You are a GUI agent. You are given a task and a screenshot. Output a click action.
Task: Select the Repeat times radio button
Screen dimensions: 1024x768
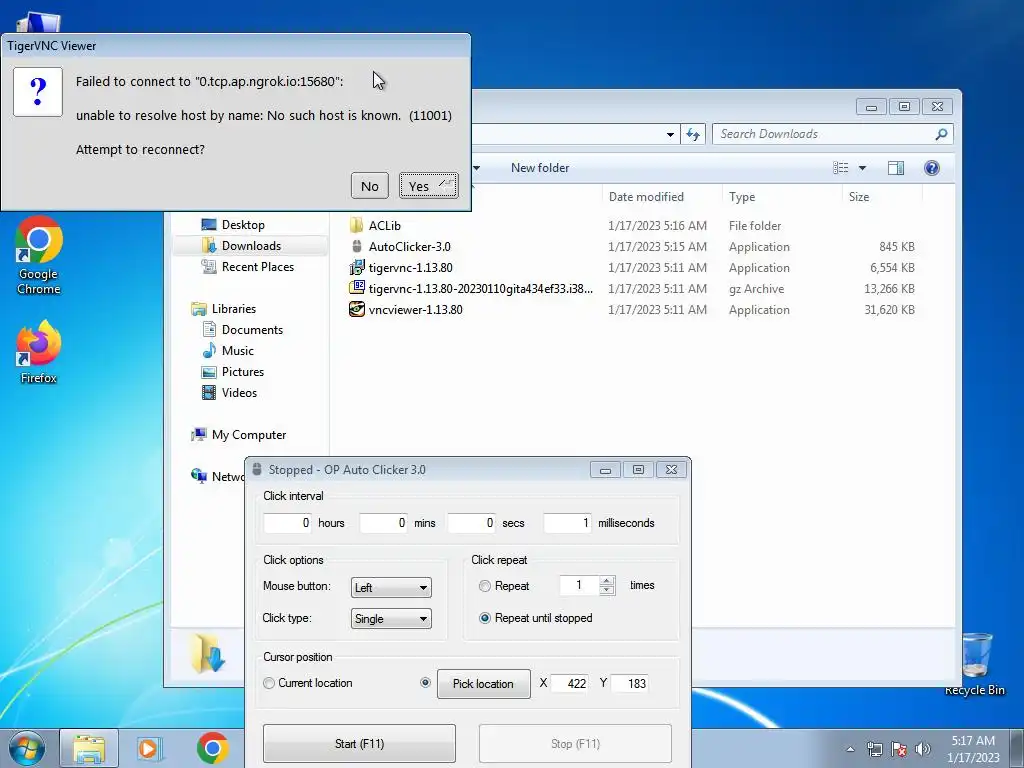click(485, 586)
